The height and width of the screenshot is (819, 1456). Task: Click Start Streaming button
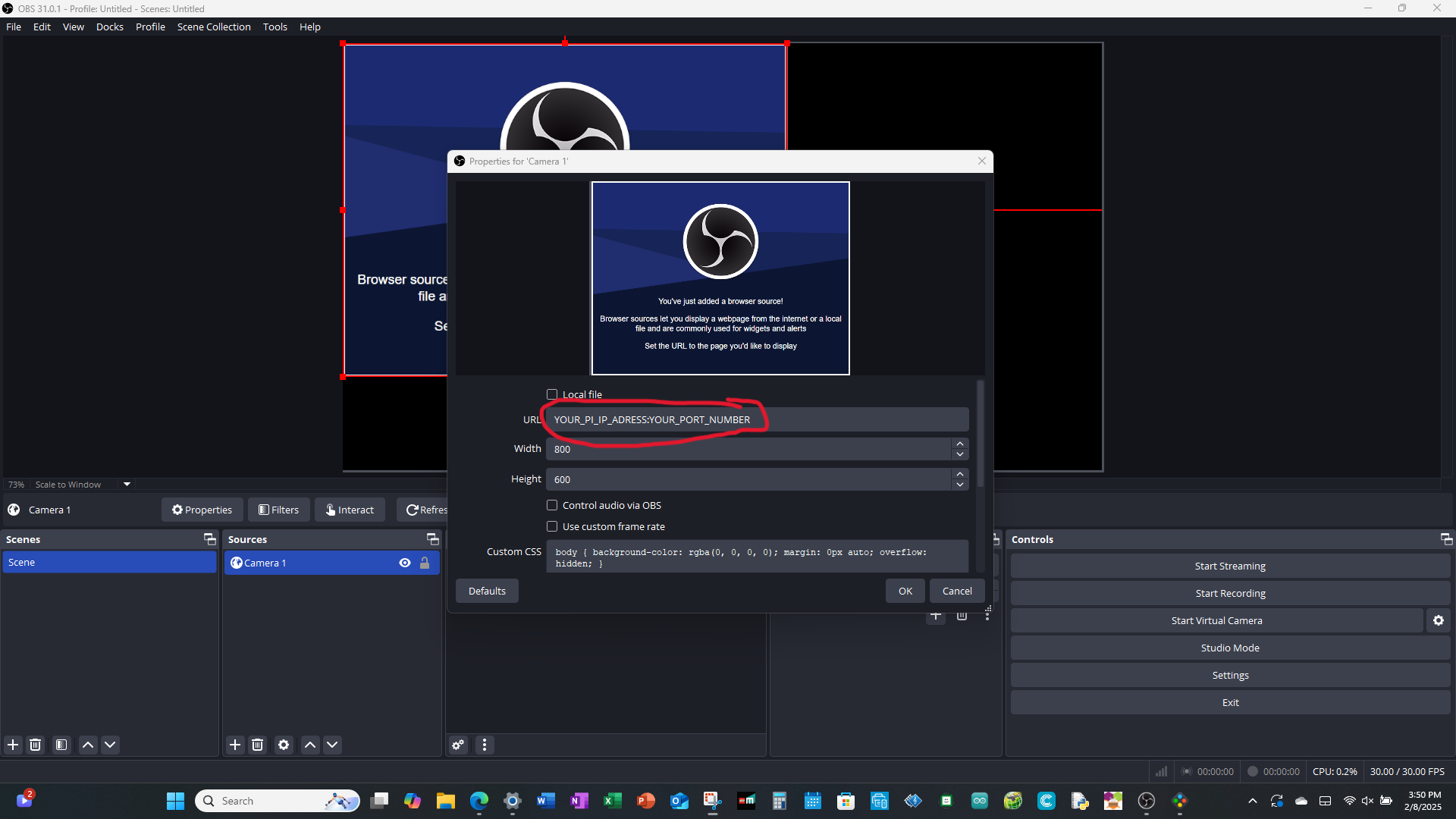[1230, 566]
